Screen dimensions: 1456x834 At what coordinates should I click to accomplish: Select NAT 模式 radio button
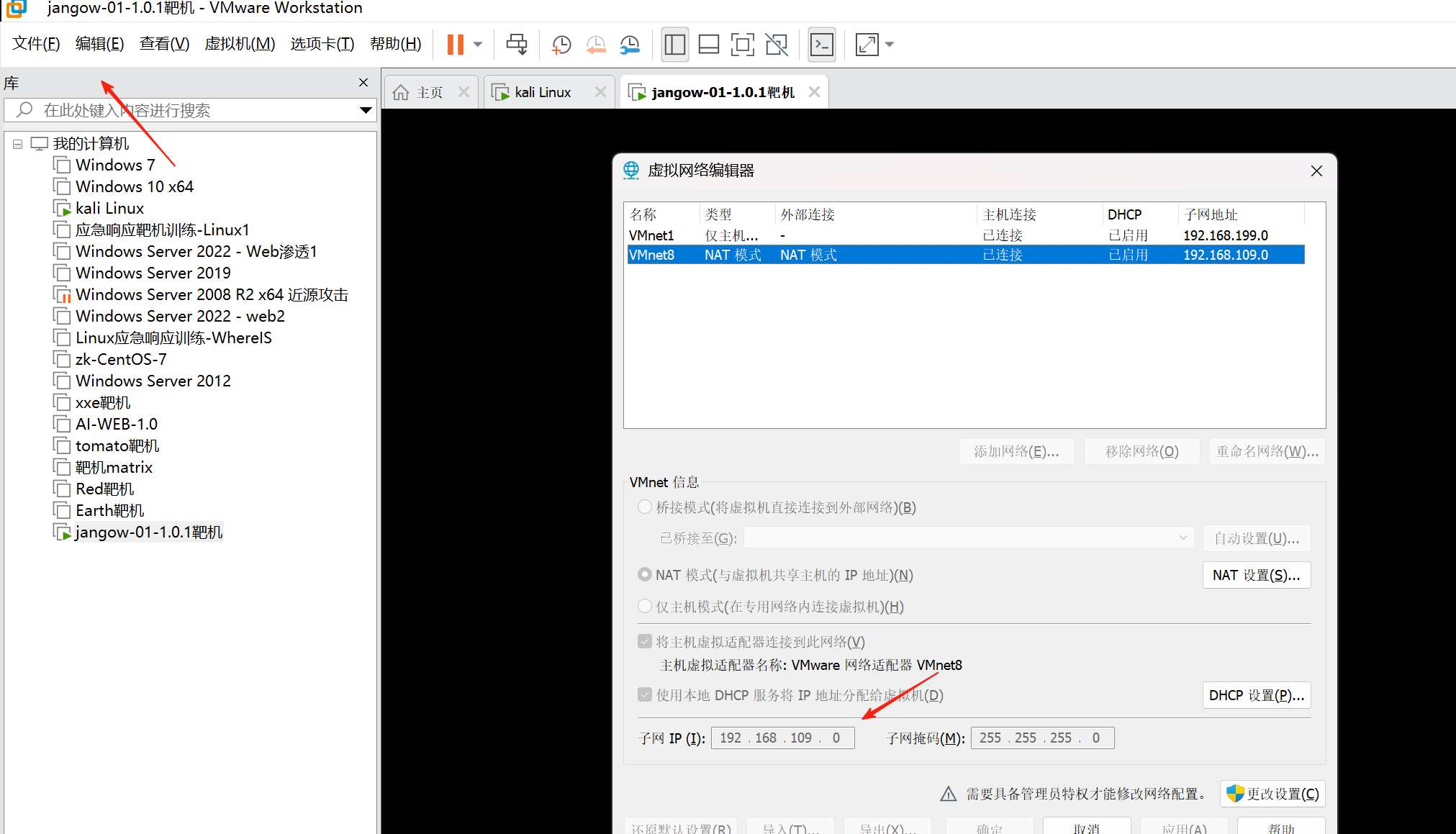645,575
